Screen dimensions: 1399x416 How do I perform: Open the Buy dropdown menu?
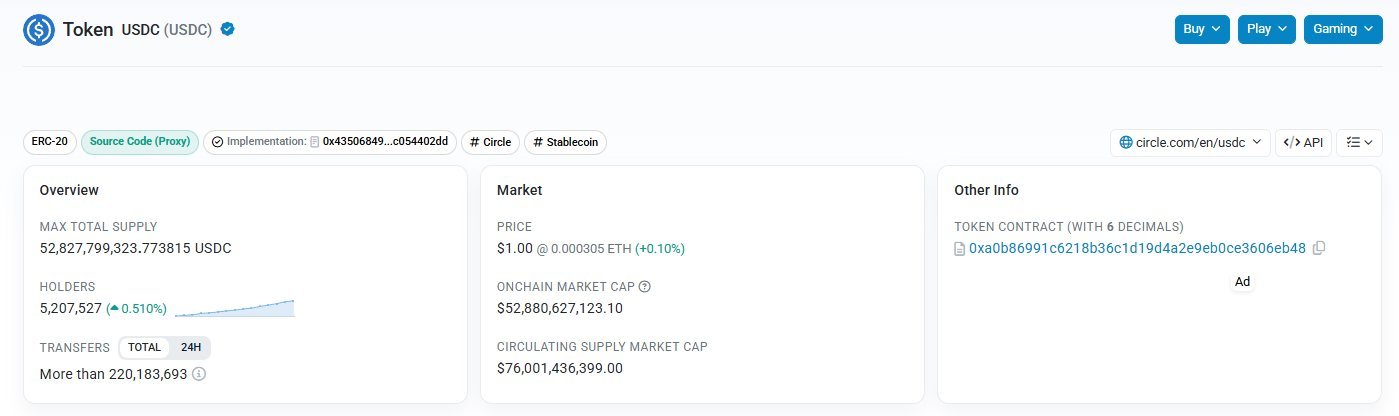1202,29
